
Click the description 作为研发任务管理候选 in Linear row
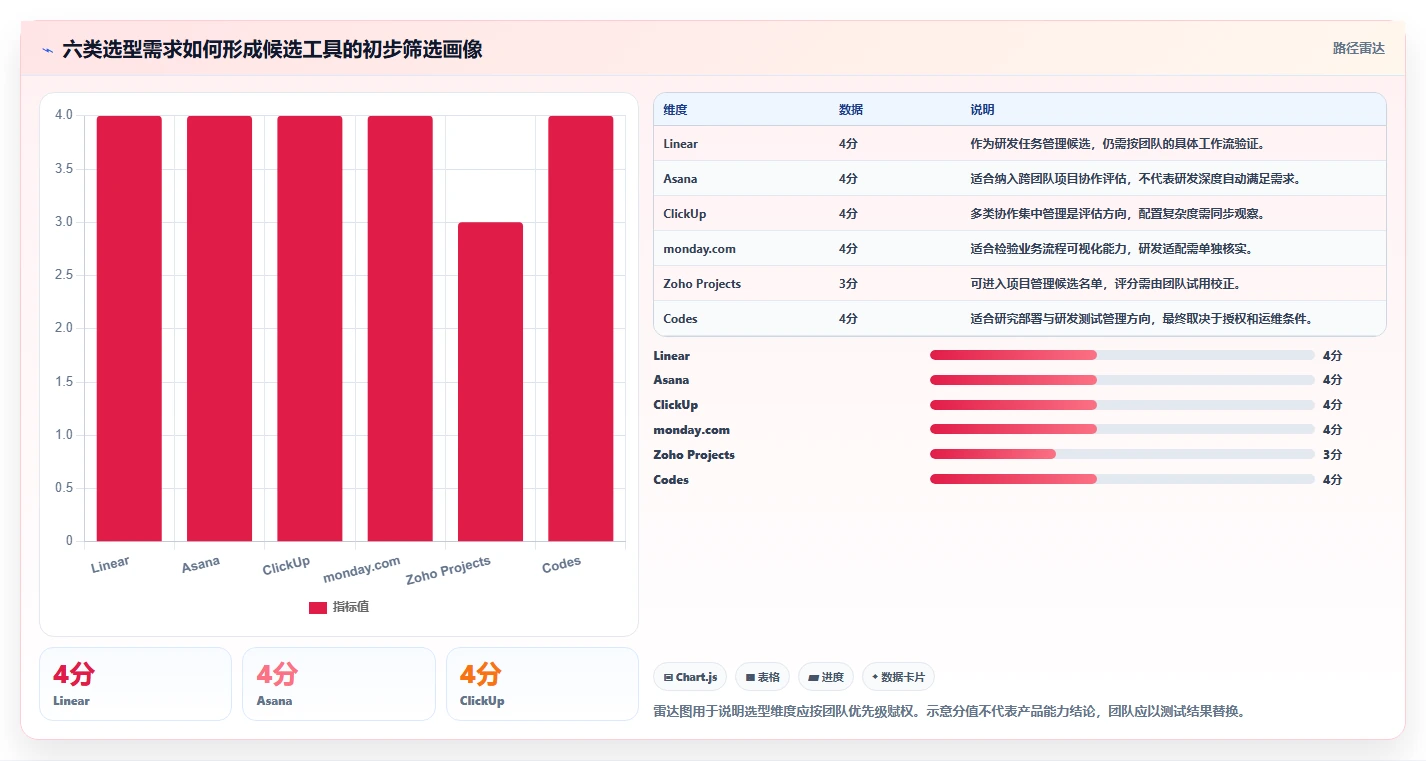(1120, 144)
